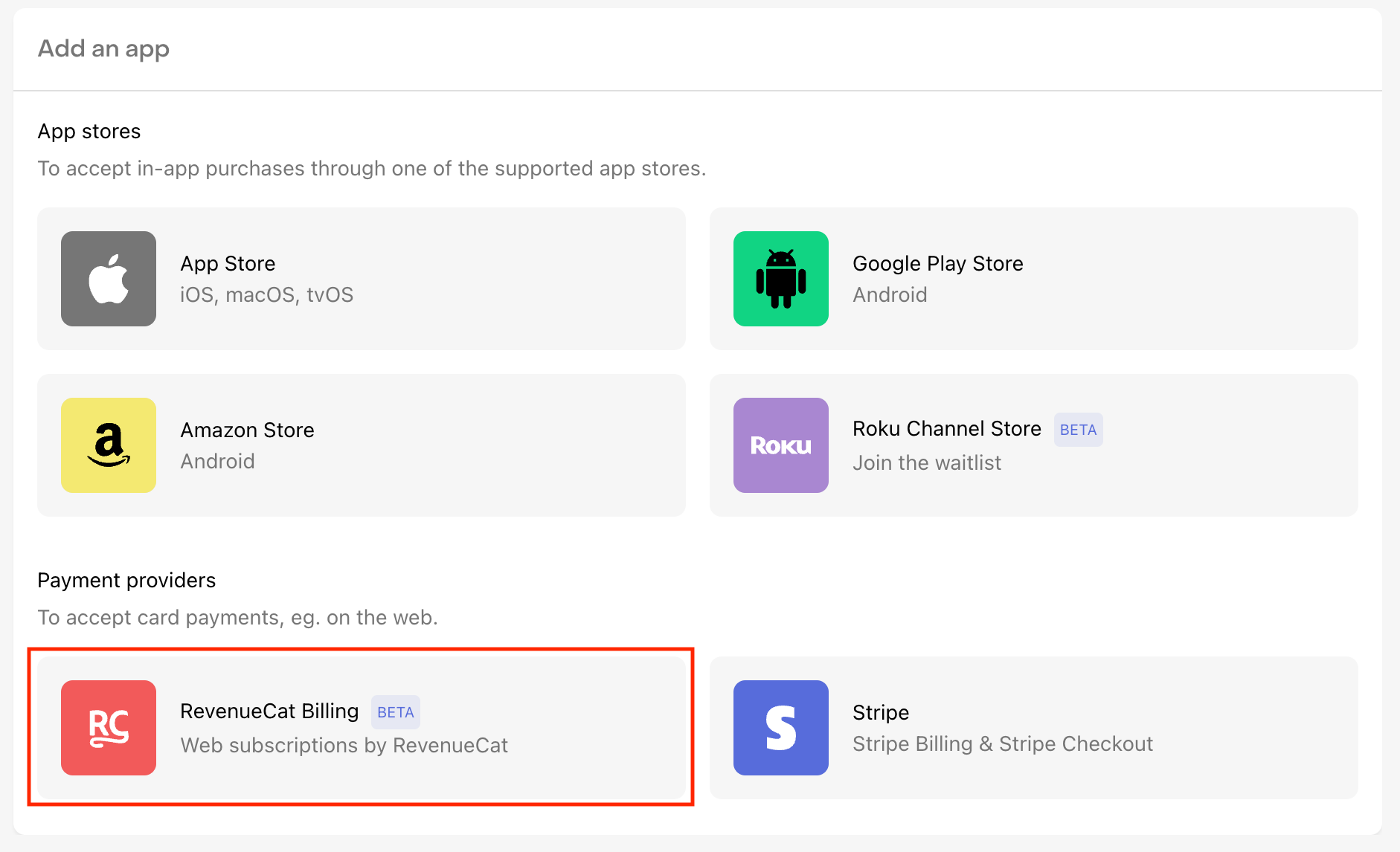Click 'To accept in-app purchases' description
Screen dimensions: 1400x852
tap(372, 169)
